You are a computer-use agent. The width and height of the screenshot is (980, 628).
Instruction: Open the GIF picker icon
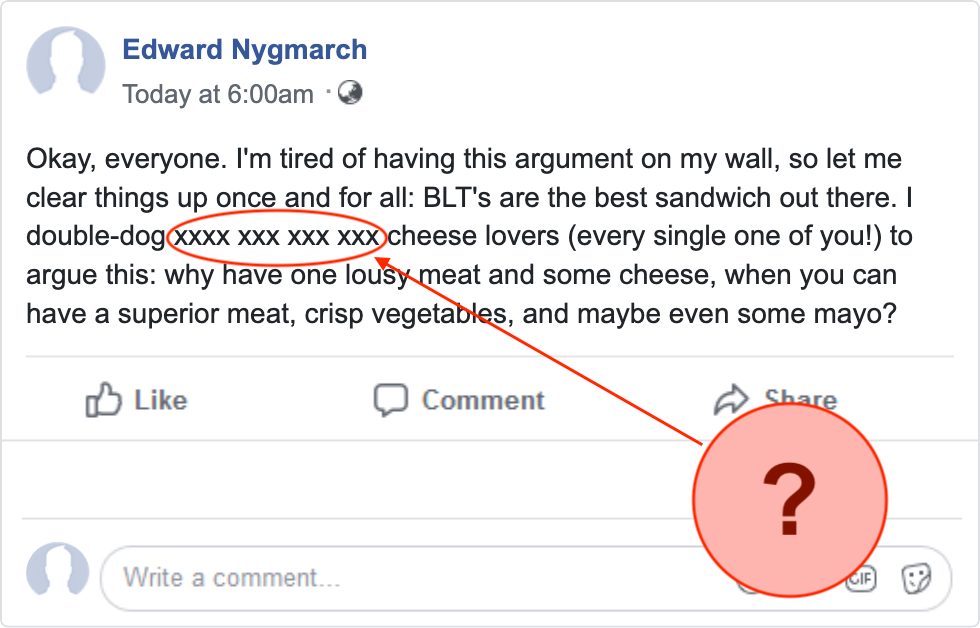[x=861, y=579]
